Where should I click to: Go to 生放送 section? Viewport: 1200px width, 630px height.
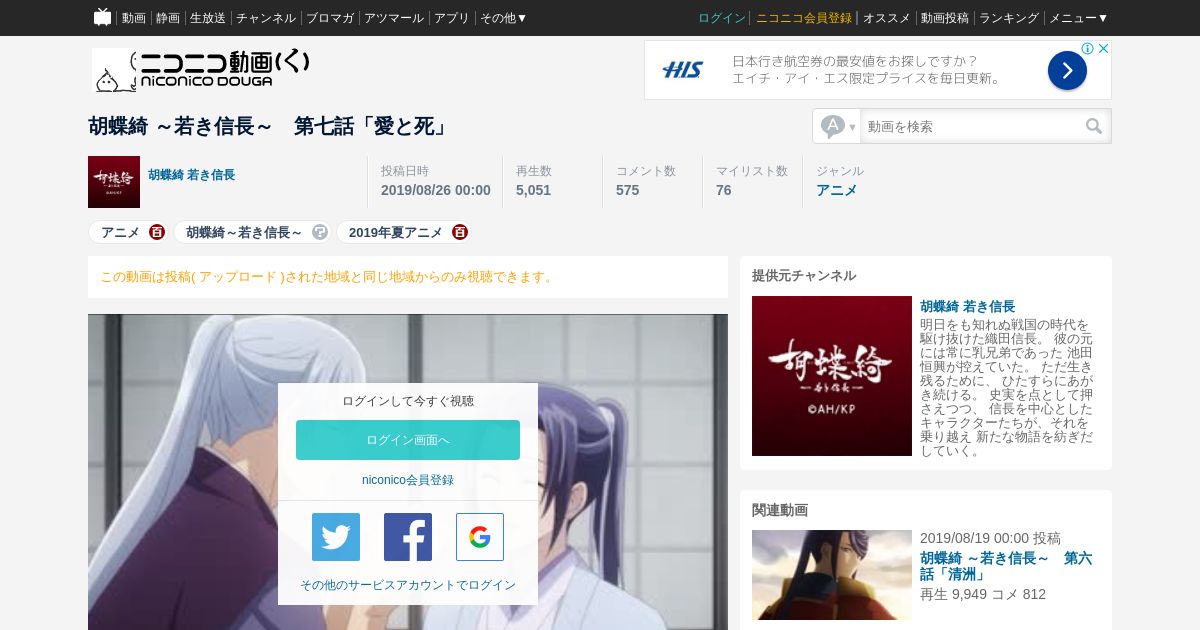(x=208, y=18)
